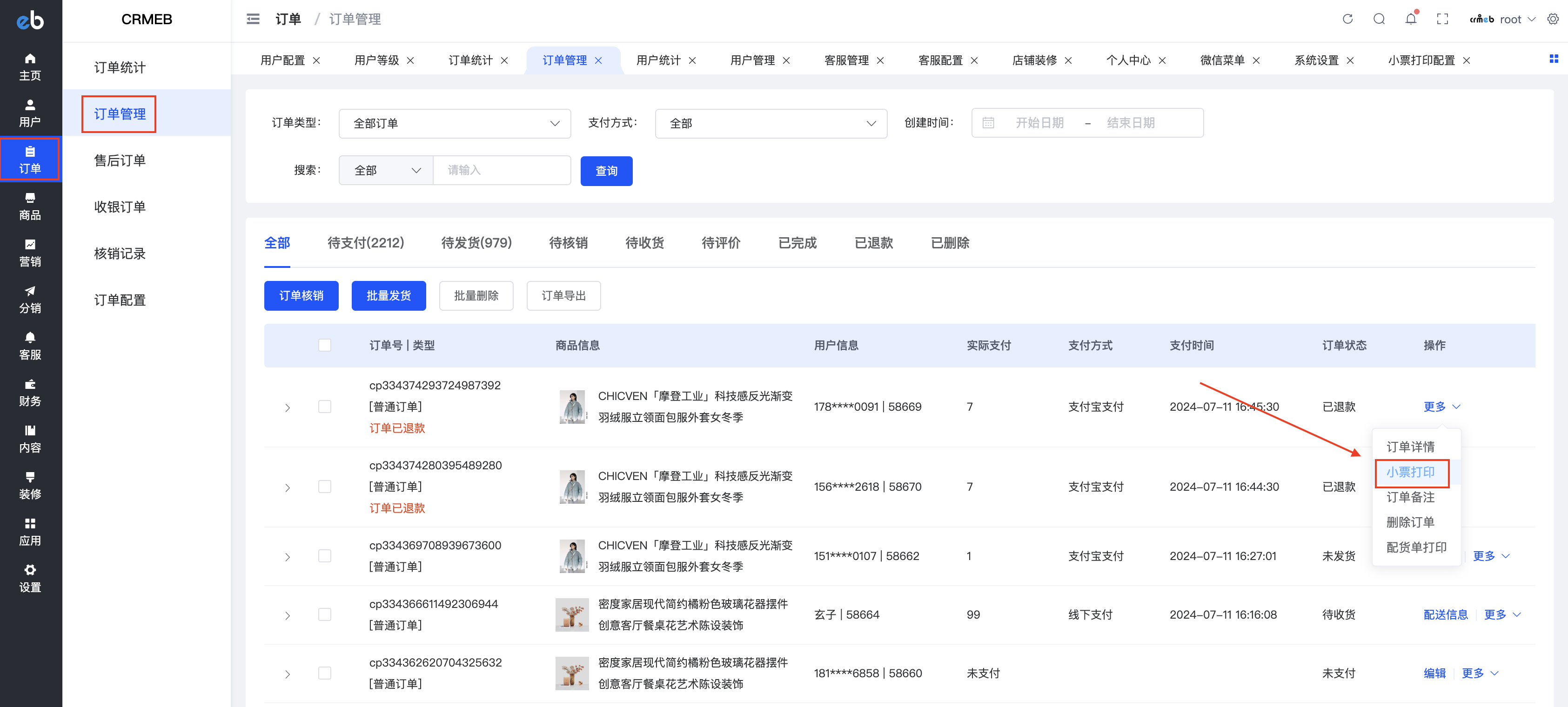Collapse sidebar with the hamburger menu icon
1568x707 pixels.
coord(253,19)
